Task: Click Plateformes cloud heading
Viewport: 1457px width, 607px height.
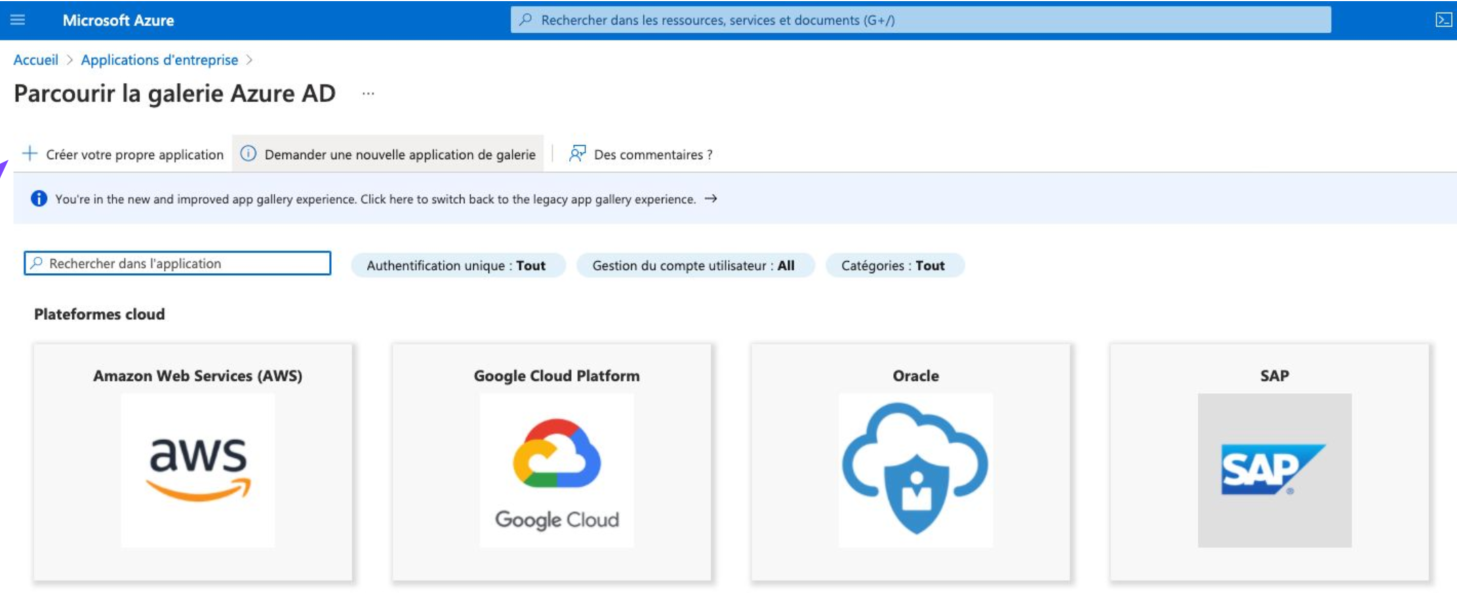Action: tap(99, 314)
